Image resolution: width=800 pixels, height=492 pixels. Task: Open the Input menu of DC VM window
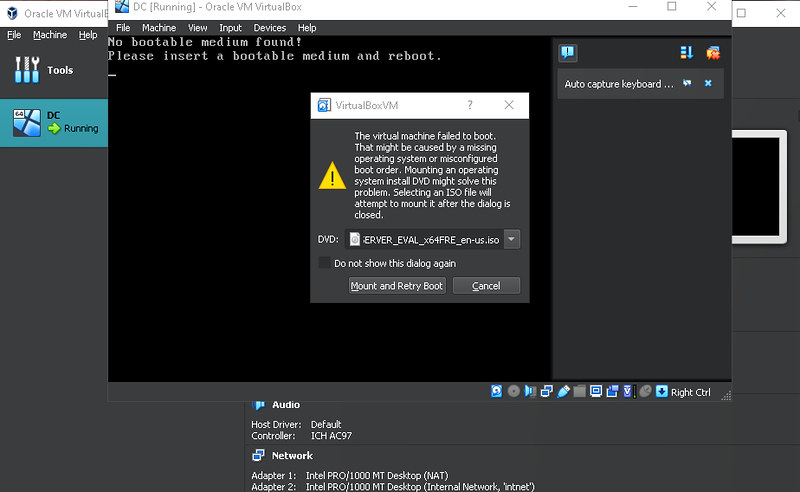[231, 28]
